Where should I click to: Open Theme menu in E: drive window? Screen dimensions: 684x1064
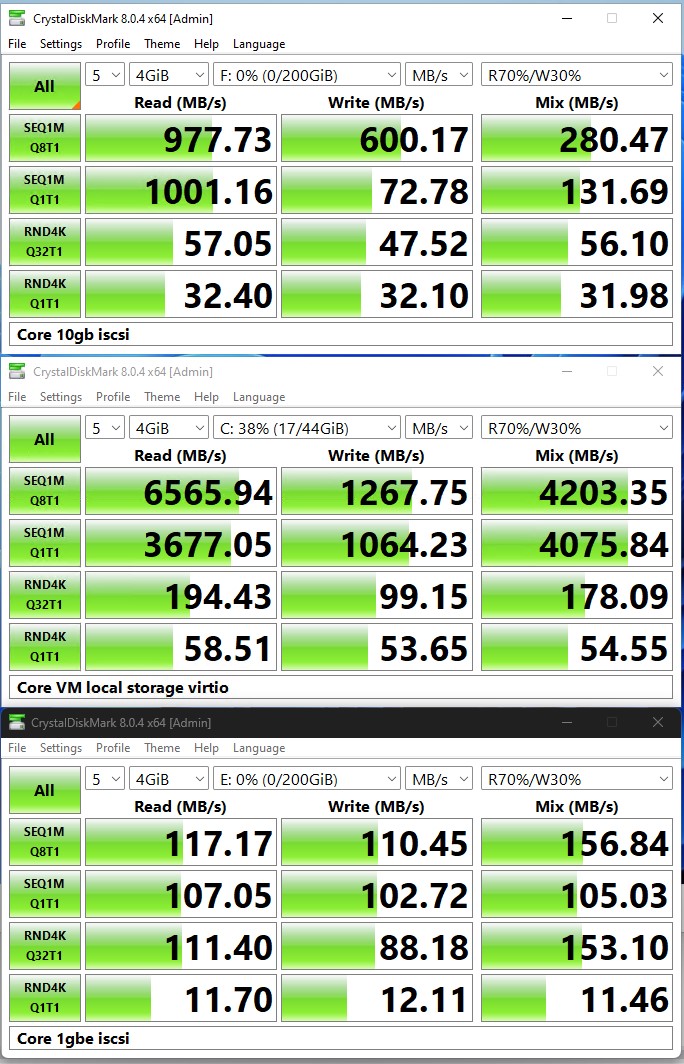(x=162, y=748)
